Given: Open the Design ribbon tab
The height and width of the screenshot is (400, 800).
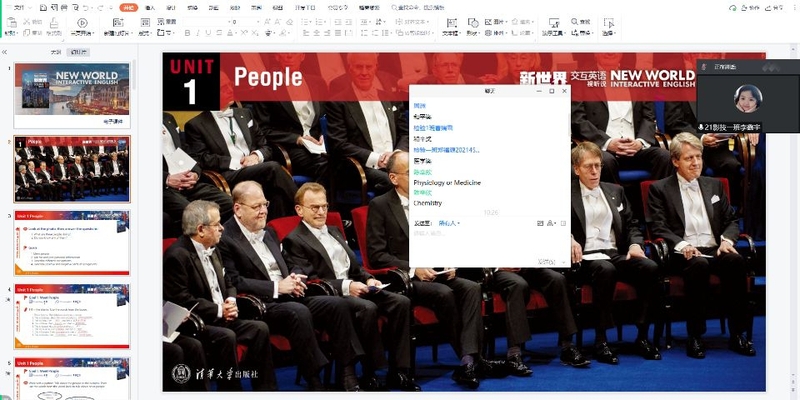Looking at the screenshot, I should pyautogui.click(x=171, y=8).
